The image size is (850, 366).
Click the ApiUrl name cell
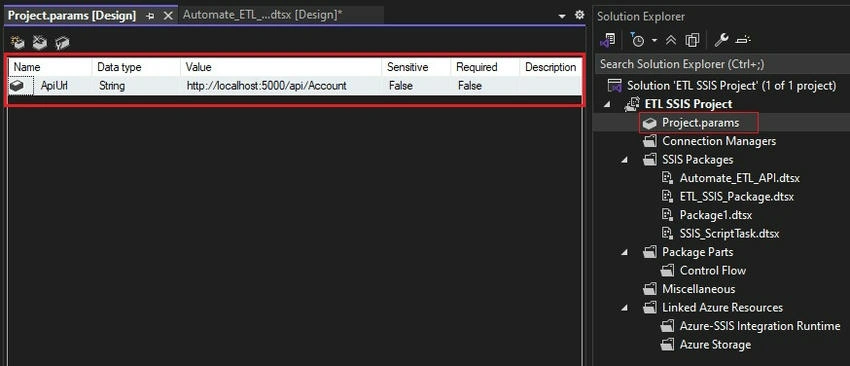pyautogui.click(x=63, y=86)
